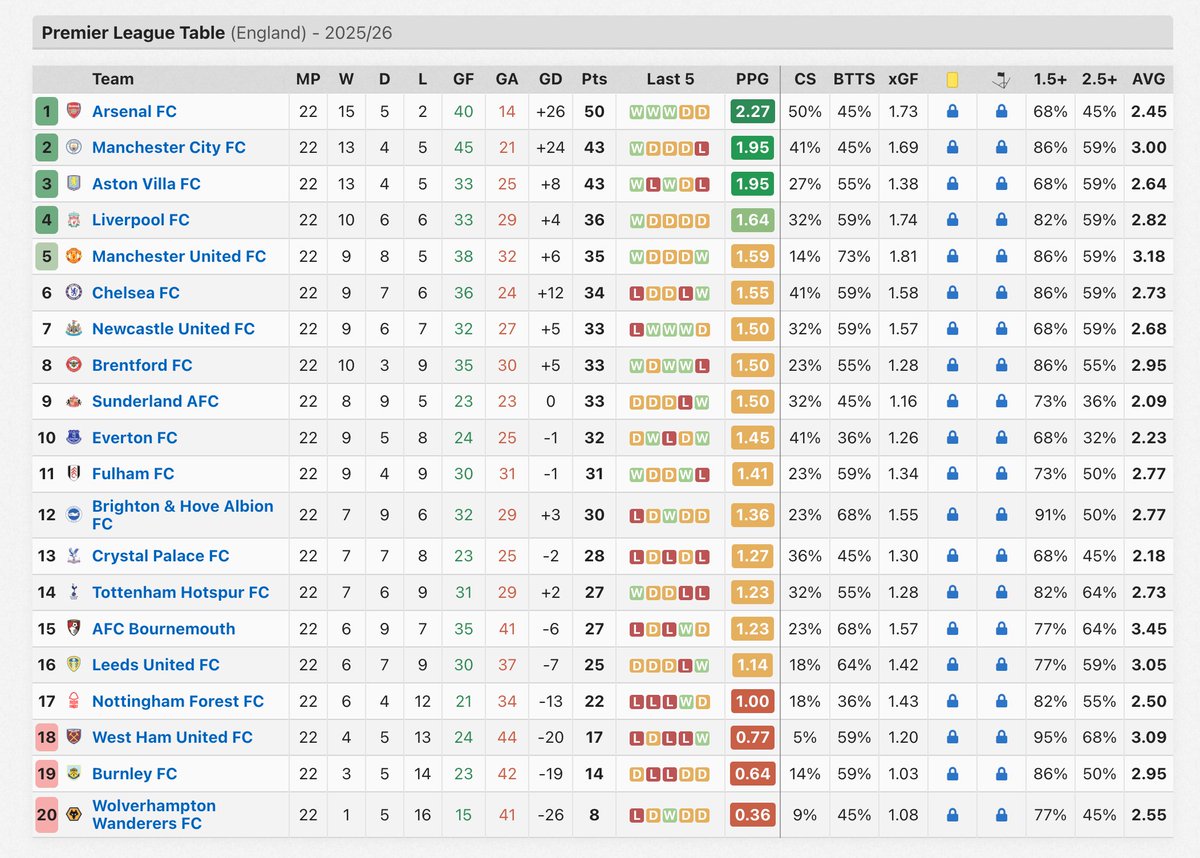This screenshot has width=1200, height=858.
Task: Click the Chelsea FC club crest
Action: [74, 293]
